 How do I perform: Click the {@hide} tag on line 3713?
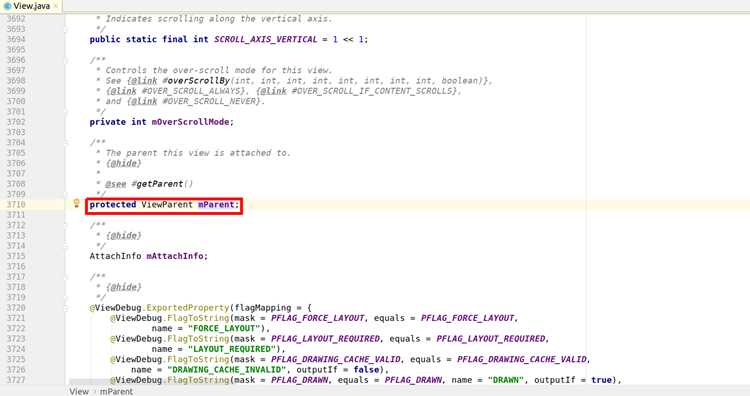click(123, 235)
